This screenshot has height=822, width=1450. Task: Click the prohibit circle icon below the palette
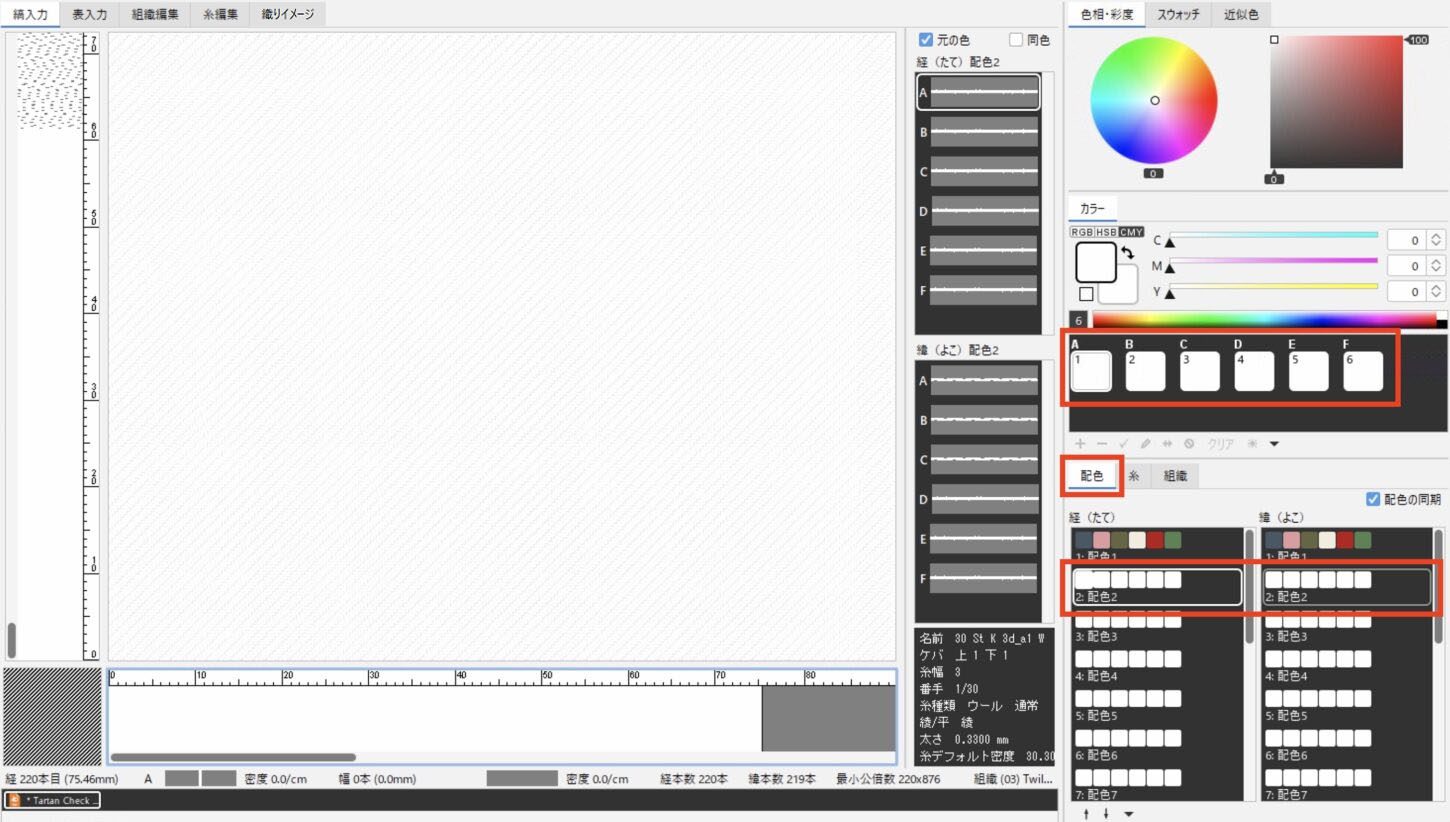[1189, 444]
